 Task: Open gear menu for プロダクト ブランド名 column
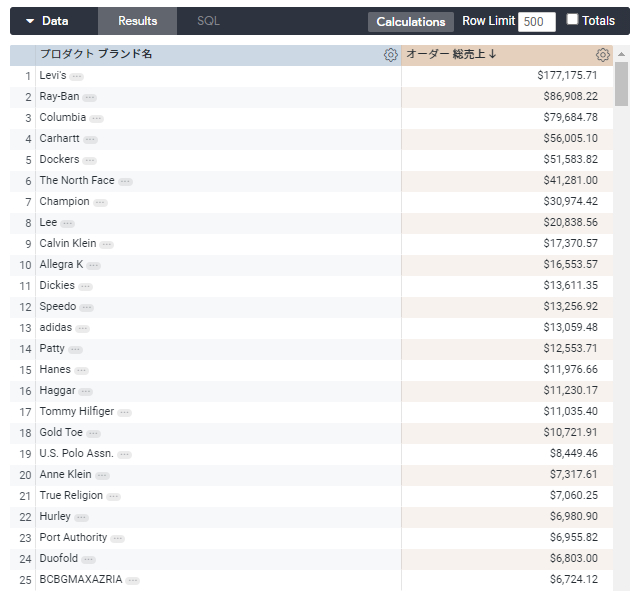click(391, 55)
